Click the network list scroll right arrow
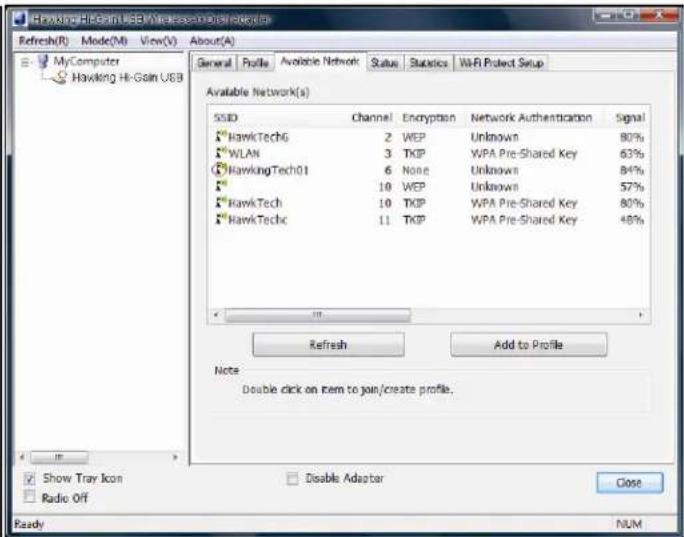The image size is (684, 537). coord(640,315)
